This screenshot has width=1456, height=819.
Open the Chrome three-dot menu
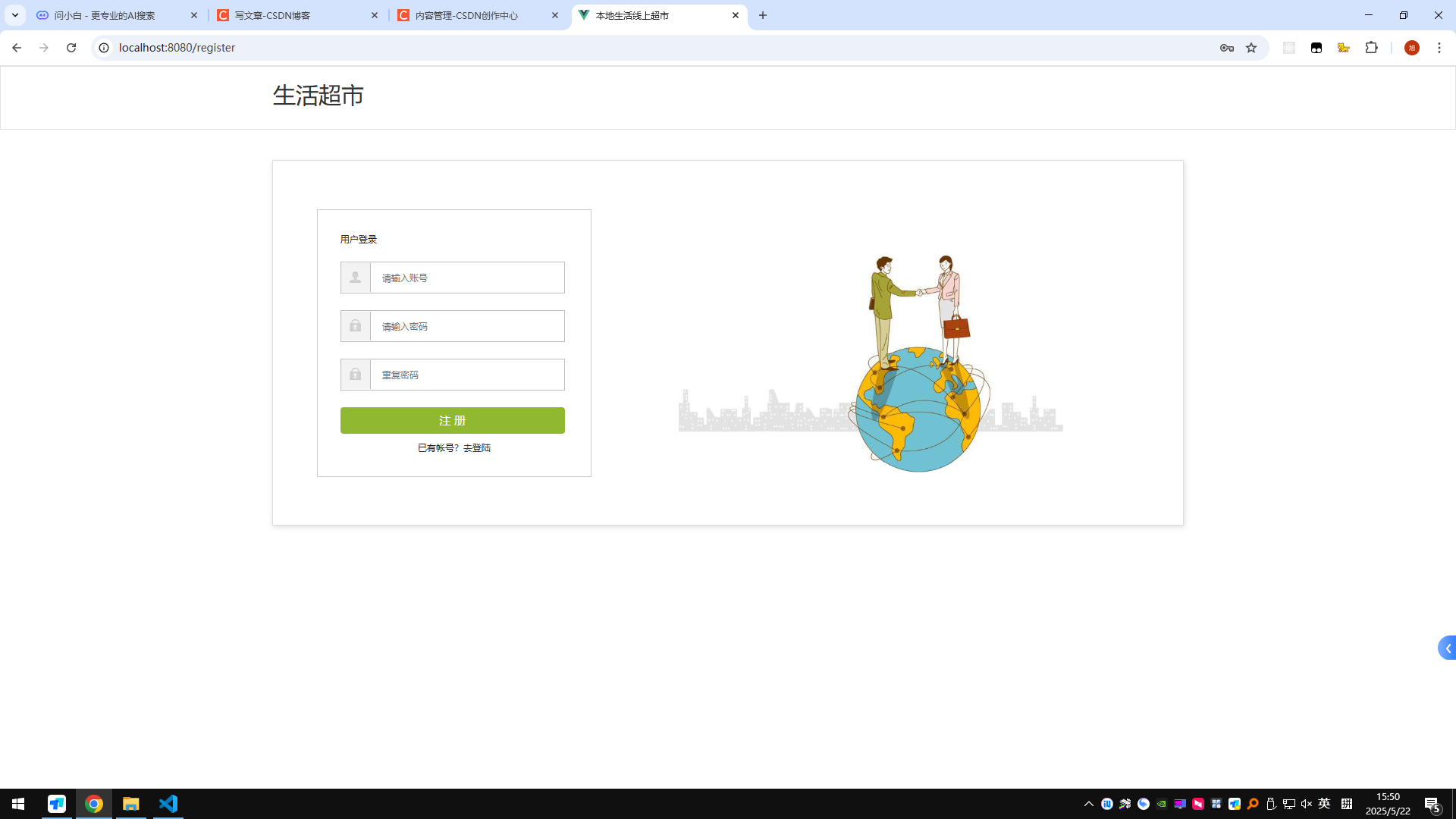pyautogui.click(x=1439, y=48)
